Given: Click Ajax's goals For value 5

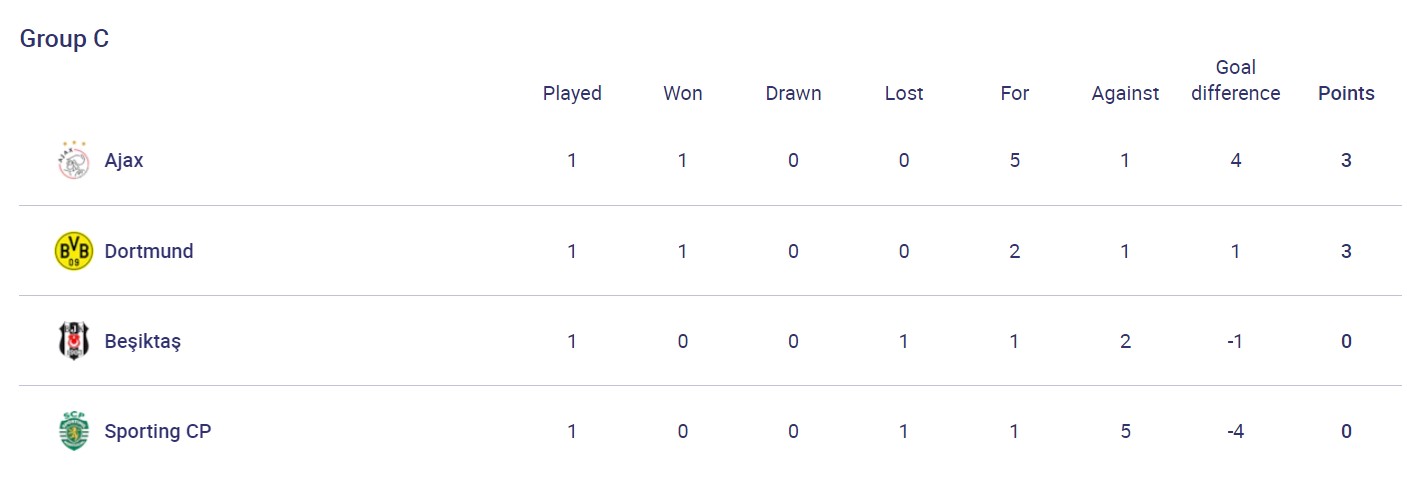Looking at the screenshot, I should pos(1015,160).
